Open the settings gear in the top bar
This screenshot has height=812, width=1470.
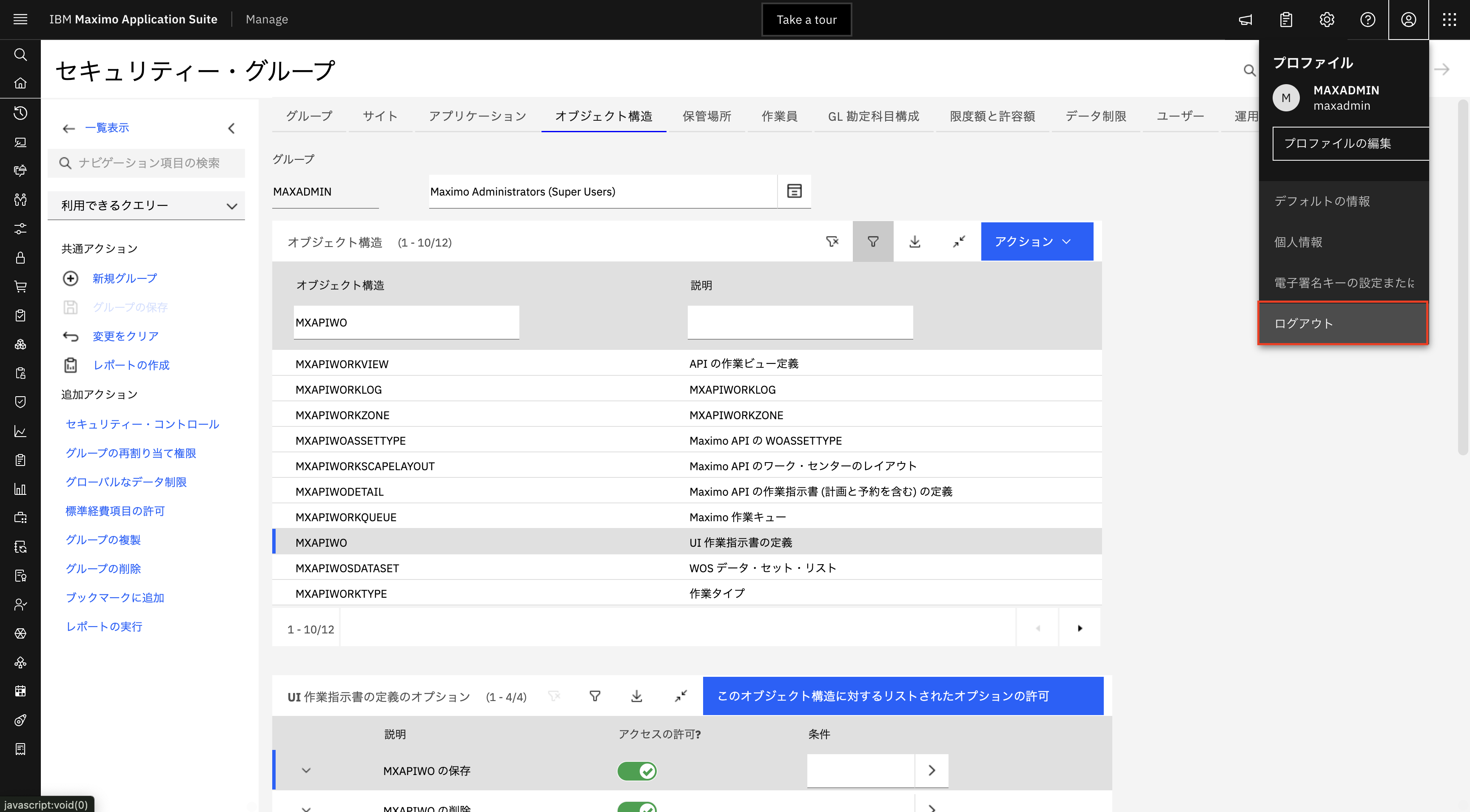pyautogui.click(x=1327, y=19)
